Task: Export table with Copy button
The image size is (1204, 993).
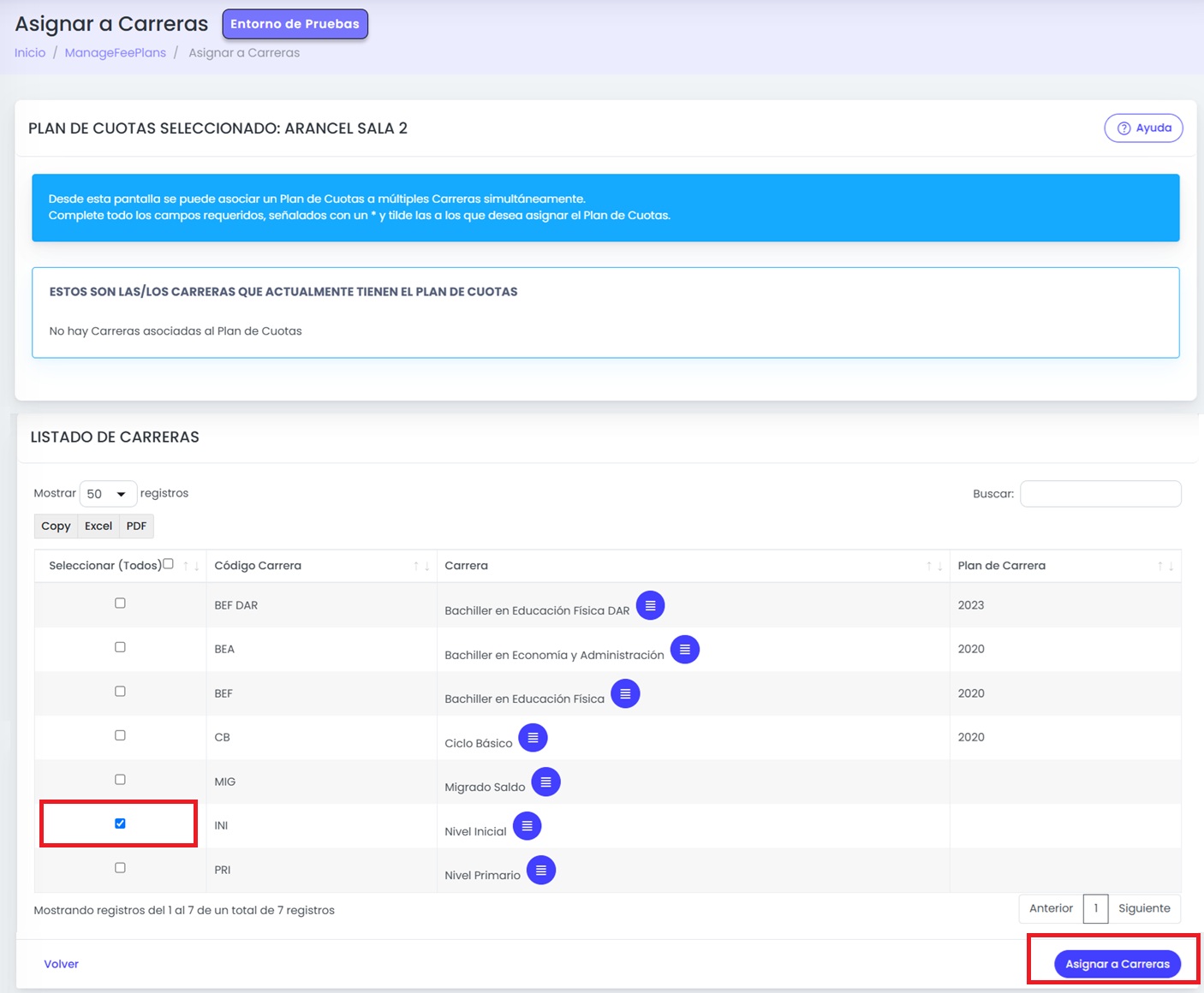Action: pos(56,526)
